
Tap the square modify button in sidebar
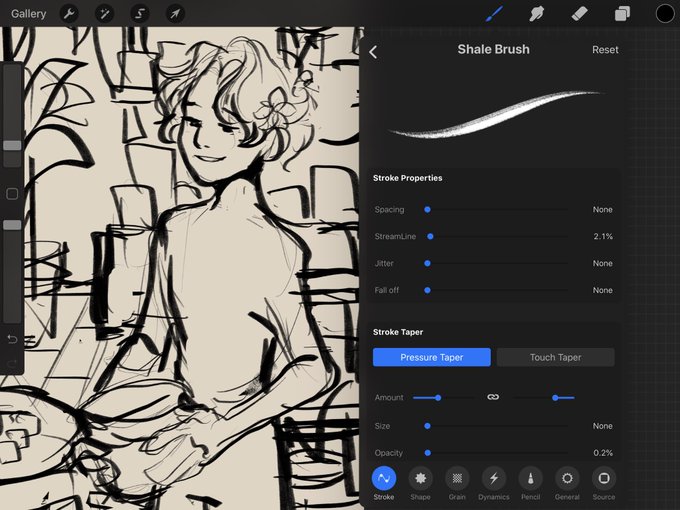[x=12, y=194]
